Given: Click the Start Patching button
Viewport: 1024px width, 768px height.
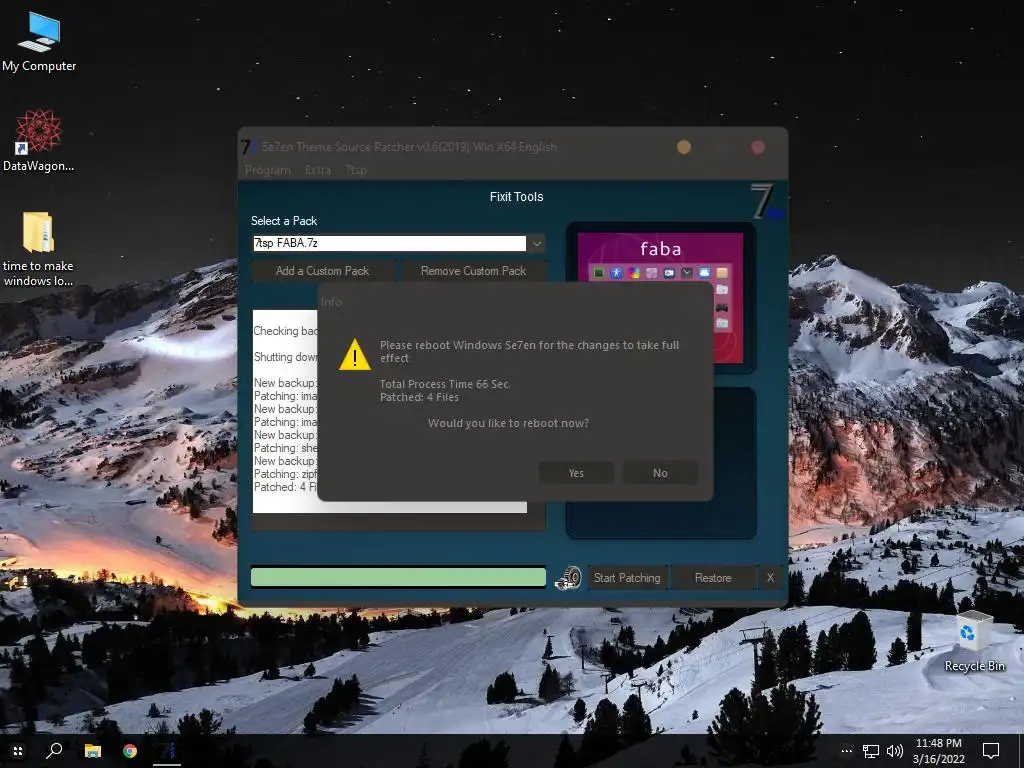Looking at the screenshot, I should pyautogui.click(x=627, y=577).
